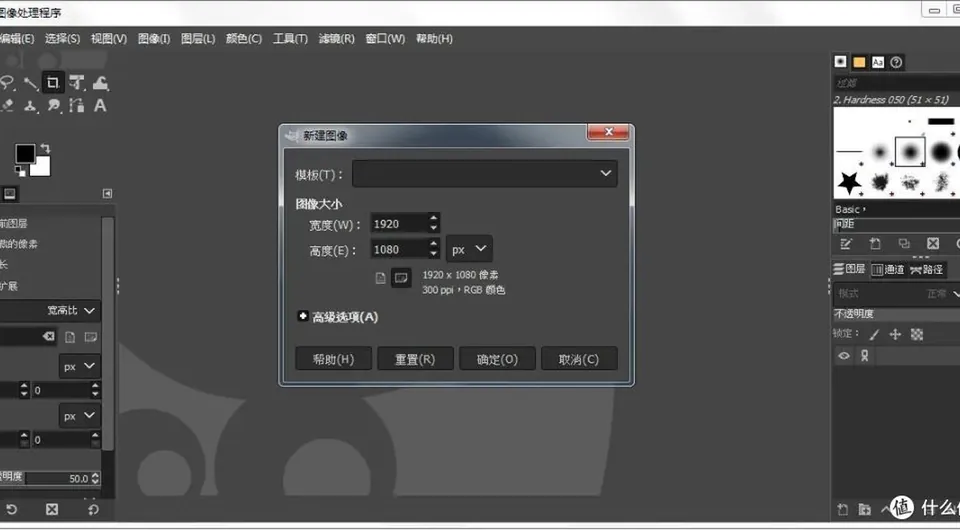Select the Crop tool in toolbox
The image size is (960, 530).
[53, 83]
